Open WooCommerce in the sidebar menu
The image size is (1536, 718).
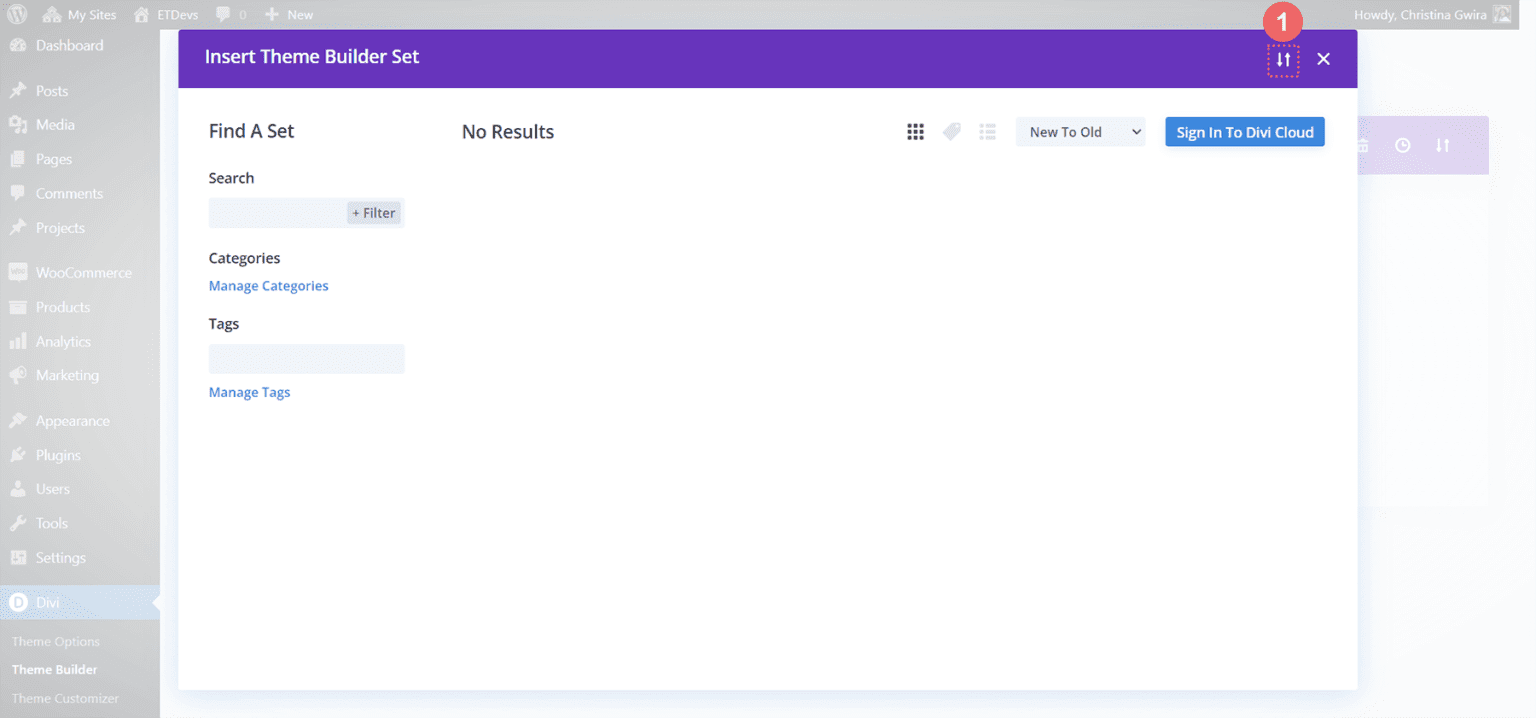(x=83, y=272)
